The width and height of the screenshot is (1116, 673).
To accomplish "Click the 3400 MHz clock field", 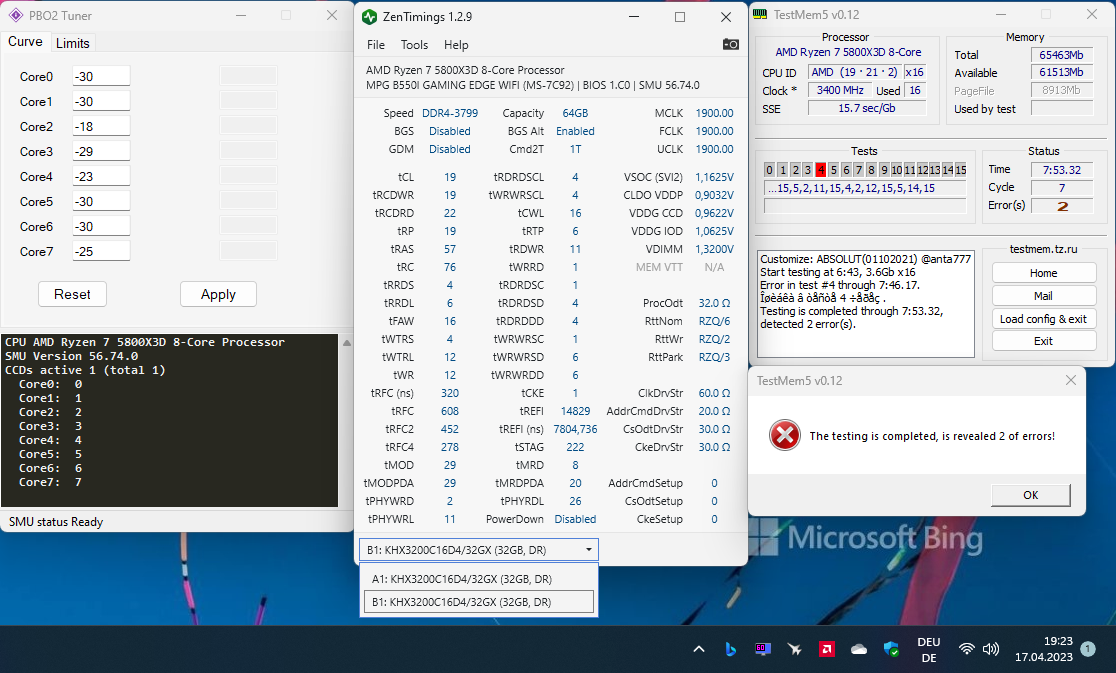I will click(x=840, y=90).
